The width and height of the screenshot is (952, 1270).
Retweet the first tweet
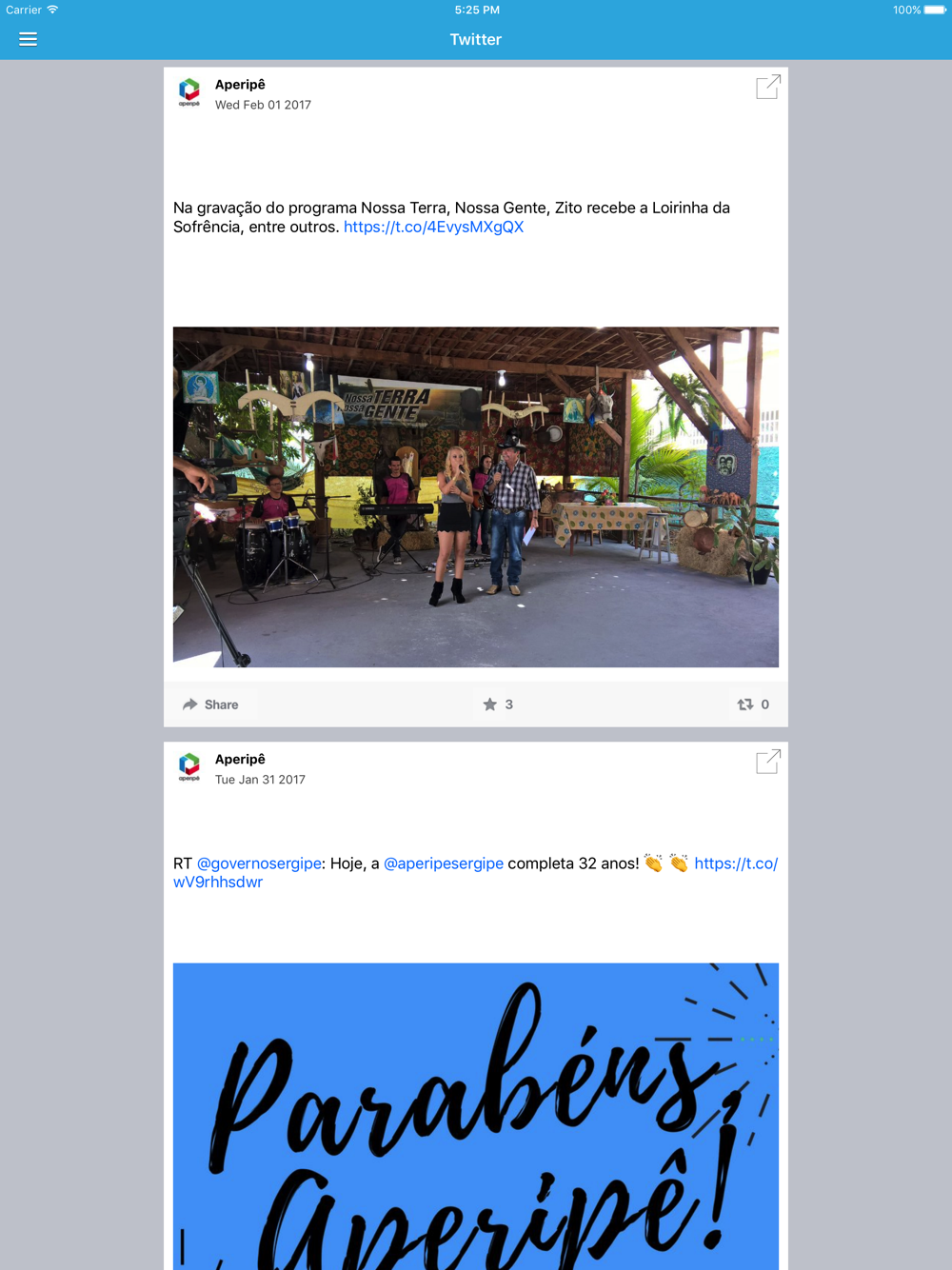pyautogui.click(x=745, y=704)
